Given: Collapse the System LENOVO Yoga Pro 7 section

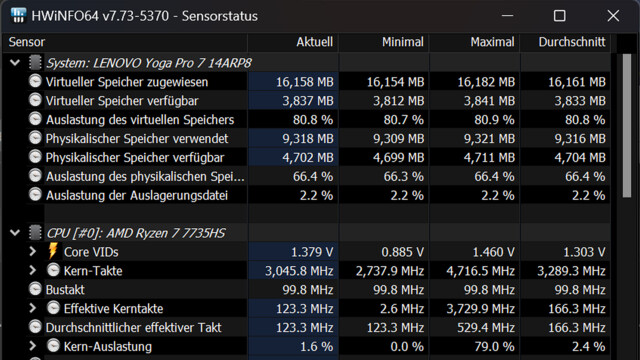Looking at the screenshot, I should (x=15, y=63).
